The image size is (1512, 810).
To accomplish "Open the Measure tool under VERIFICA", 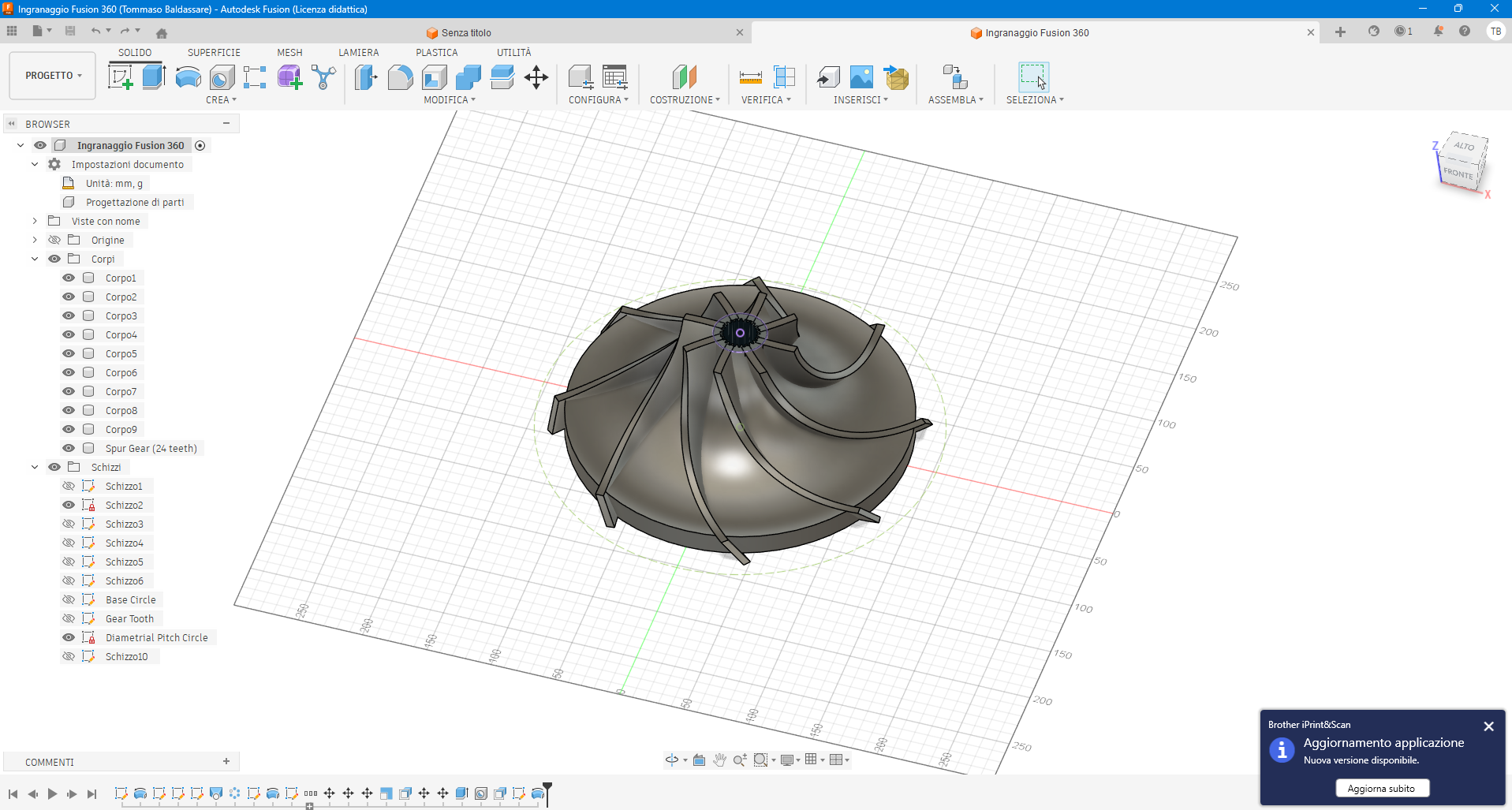I will [x=749, y=77].
